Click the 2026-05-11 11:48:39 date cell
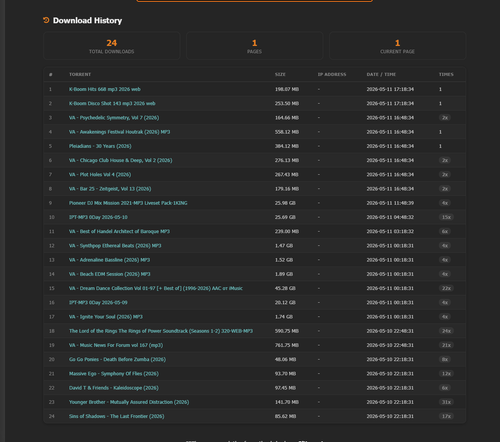Image resolution: width=500 pixels, height=442 pixels. [390, 203]
